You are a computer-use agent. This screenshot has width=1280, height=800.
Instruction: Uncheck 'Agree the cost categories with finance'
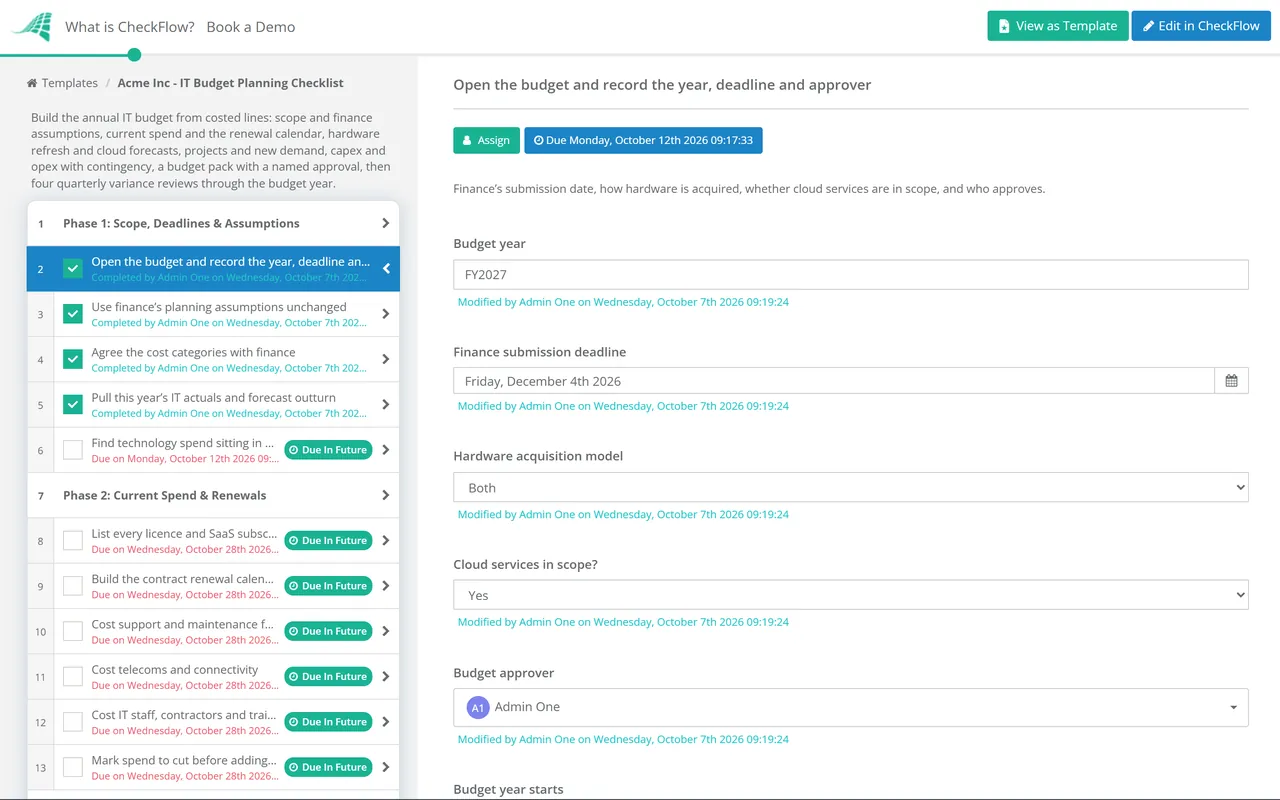pos(73,359)
